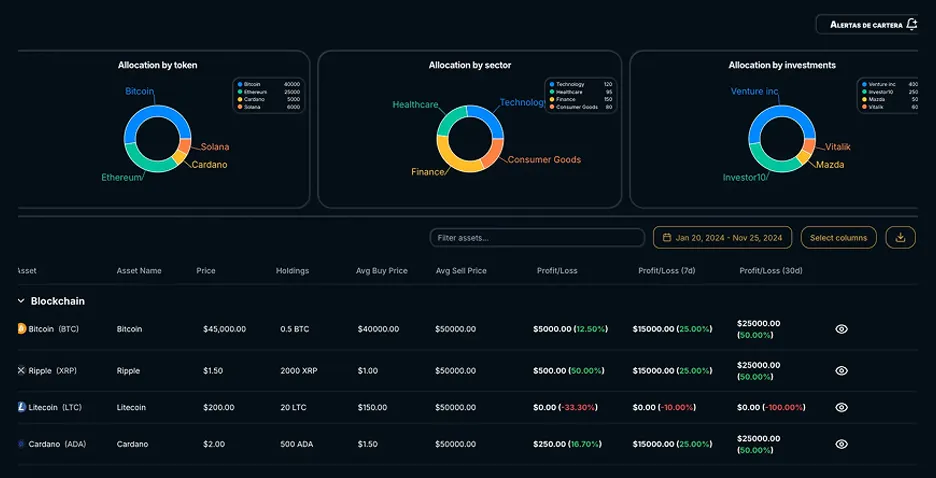Click the Avg Buy Price column header
The image size is (936, 478).
click(382, 271)
